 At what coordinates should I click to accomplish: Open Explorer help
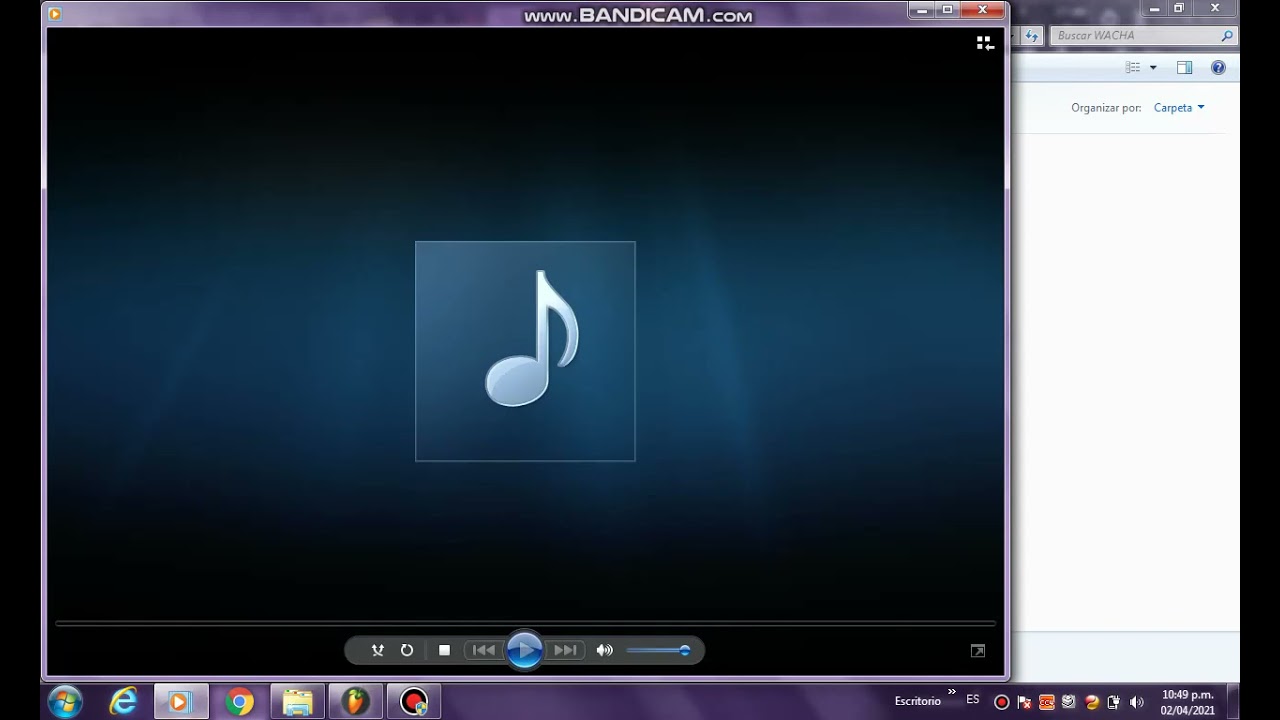1218,68
